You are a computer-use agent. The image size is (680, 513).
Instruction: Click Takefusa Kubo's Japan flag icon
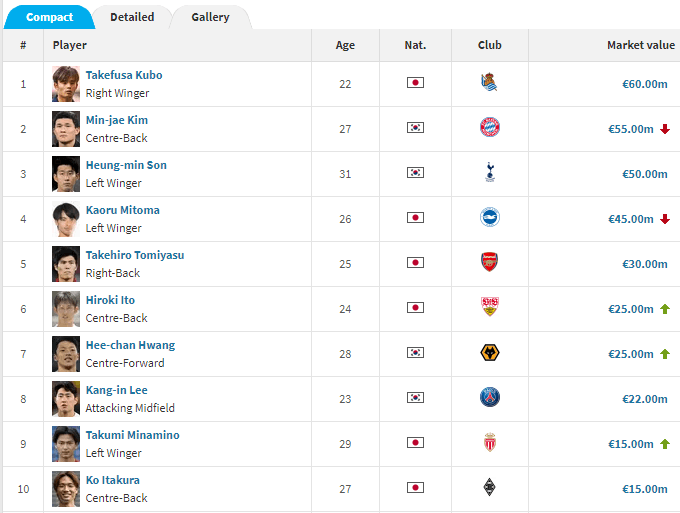coord(415,83)
